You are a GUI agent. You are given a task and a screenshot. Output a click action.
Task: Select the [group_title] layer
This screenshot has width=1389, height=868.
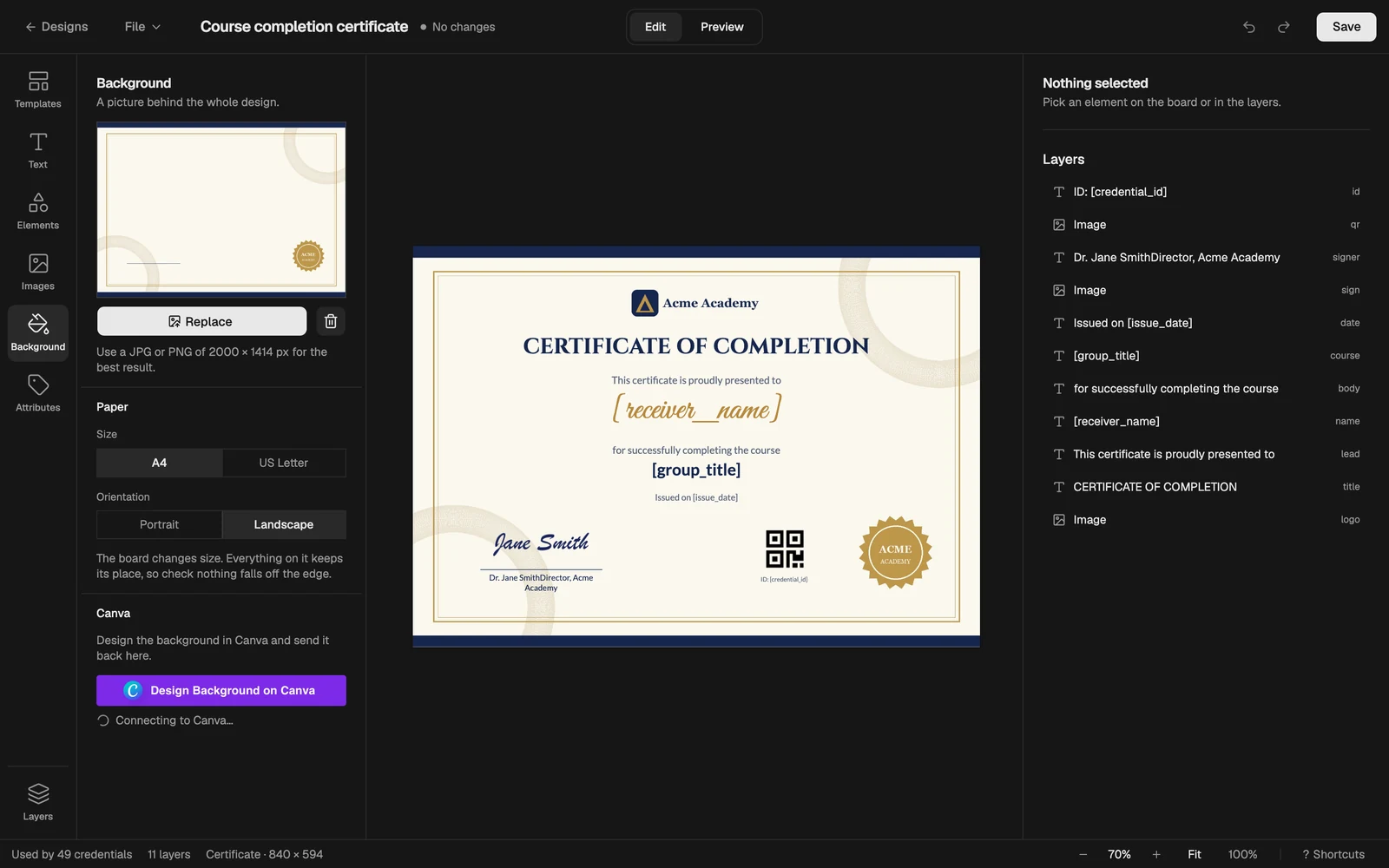1206,356
